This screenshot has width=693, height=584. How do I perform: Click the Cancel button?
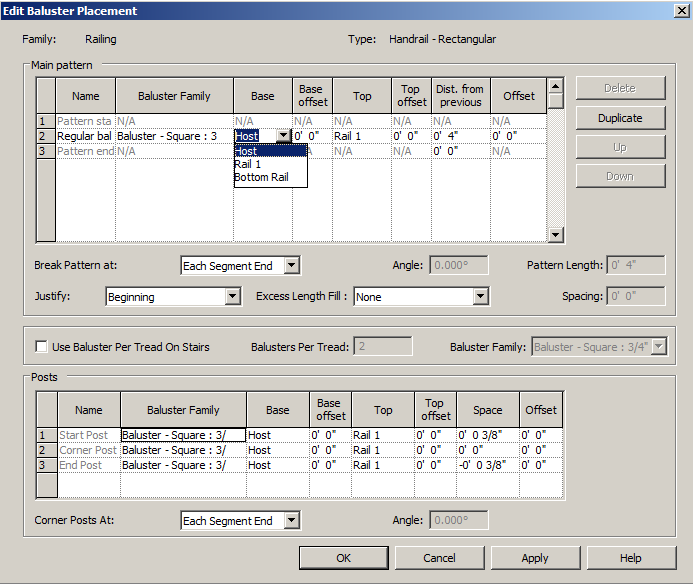click(439, 558)
